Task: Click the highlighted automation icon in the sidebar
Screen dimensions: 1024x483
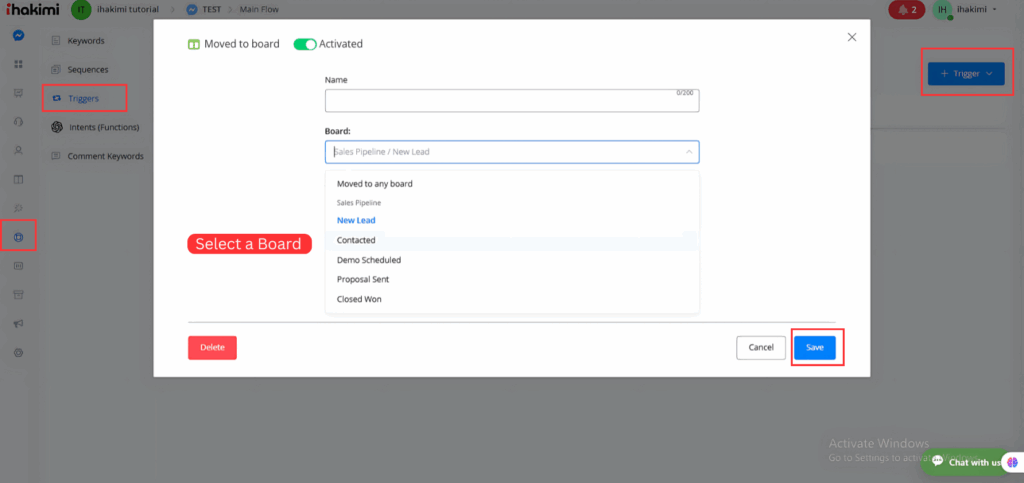Action: point(19,237)
